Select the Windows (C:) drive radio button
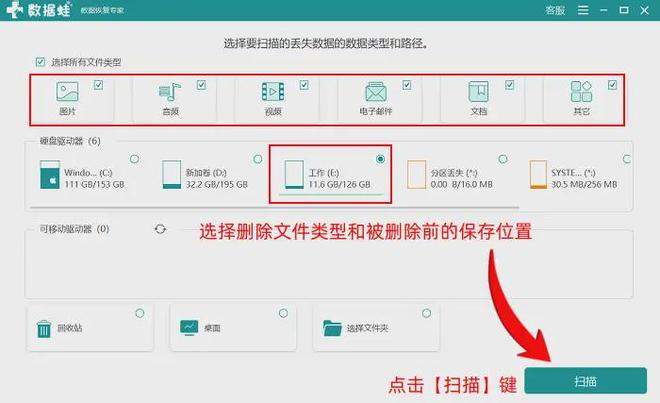 (134, 159)
